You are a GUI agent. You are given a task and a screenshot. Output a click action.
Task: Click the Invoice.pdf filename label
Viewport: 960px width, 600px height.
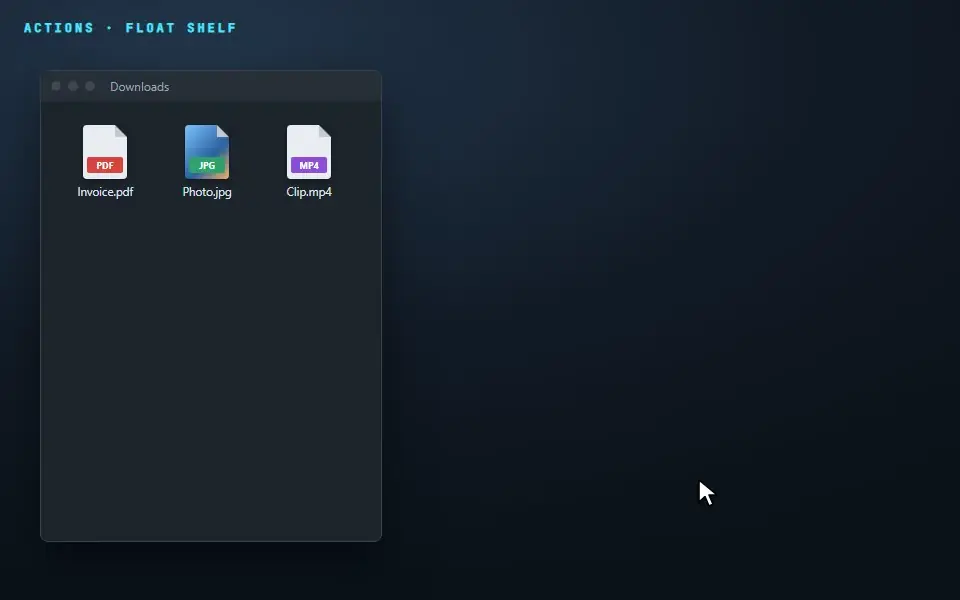point(105,192)
